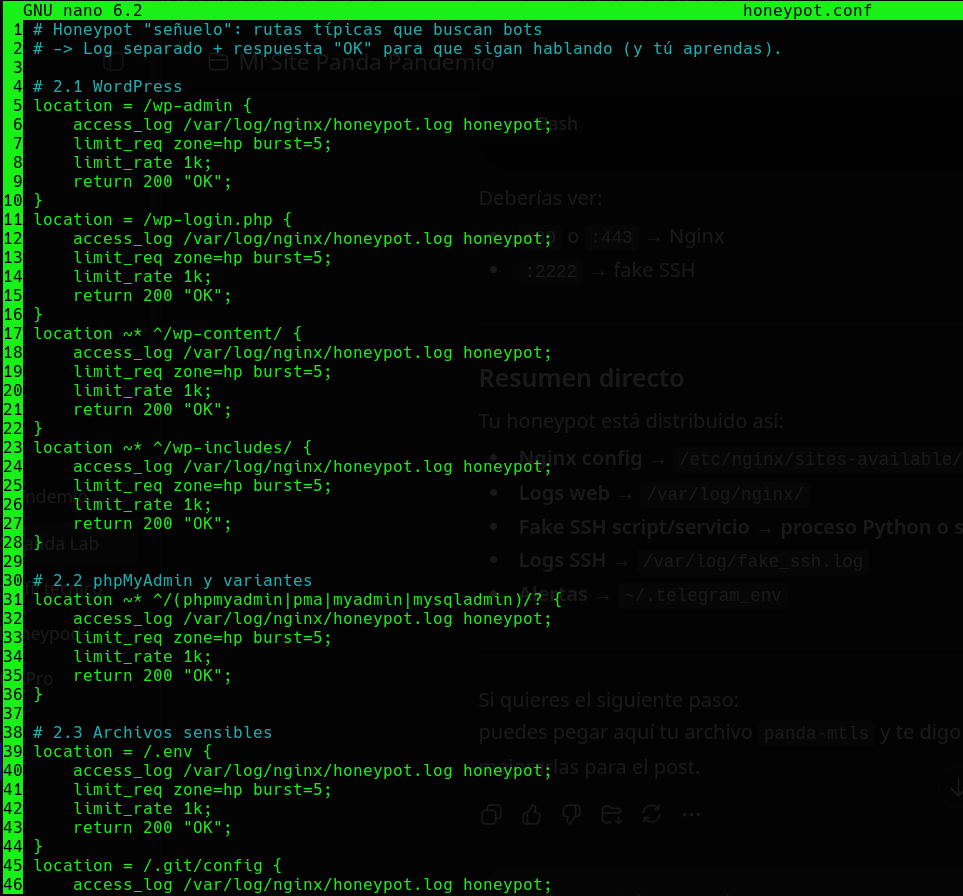
Task: Click access_log directive on line 6
Action: tap(313, 125)
